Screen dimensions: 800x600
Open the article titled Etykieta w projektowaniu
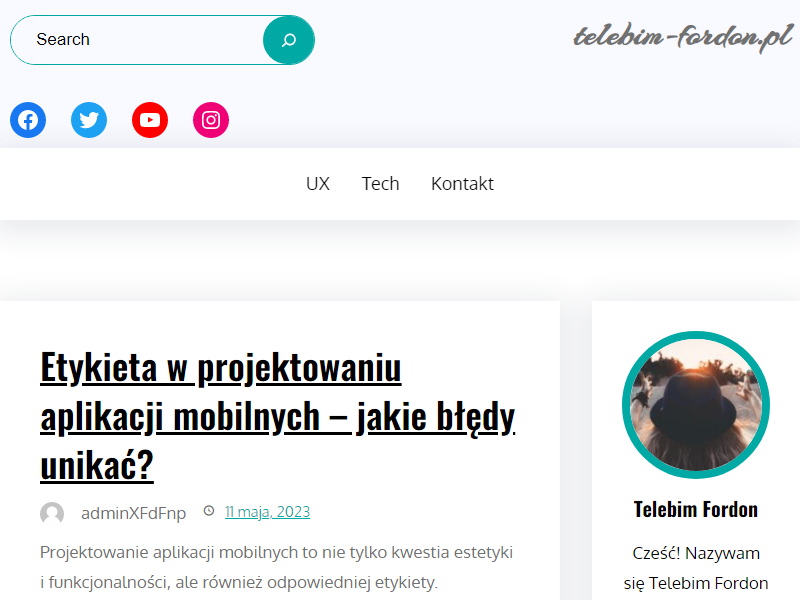[x=278, y=416]
